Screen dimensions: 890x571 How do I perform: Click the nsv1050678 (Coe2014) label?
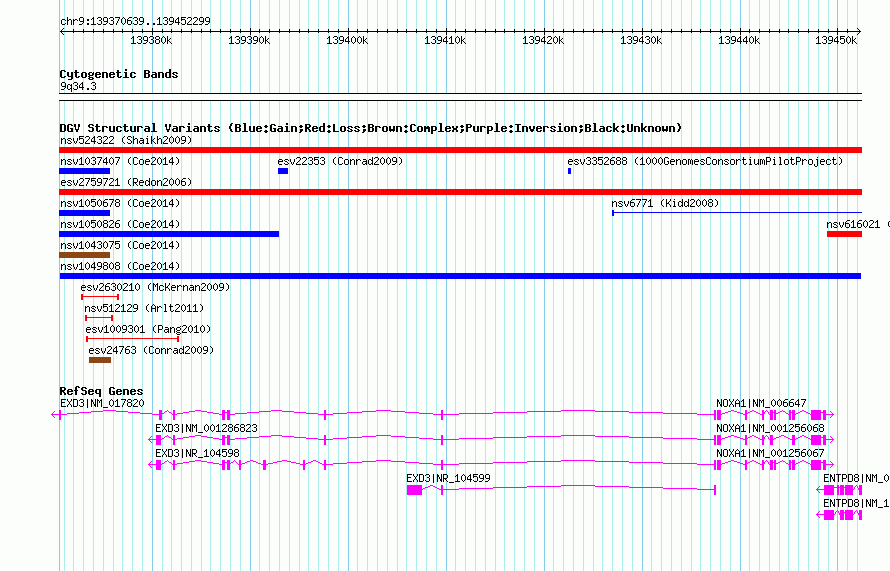click(x=120, y=203)
